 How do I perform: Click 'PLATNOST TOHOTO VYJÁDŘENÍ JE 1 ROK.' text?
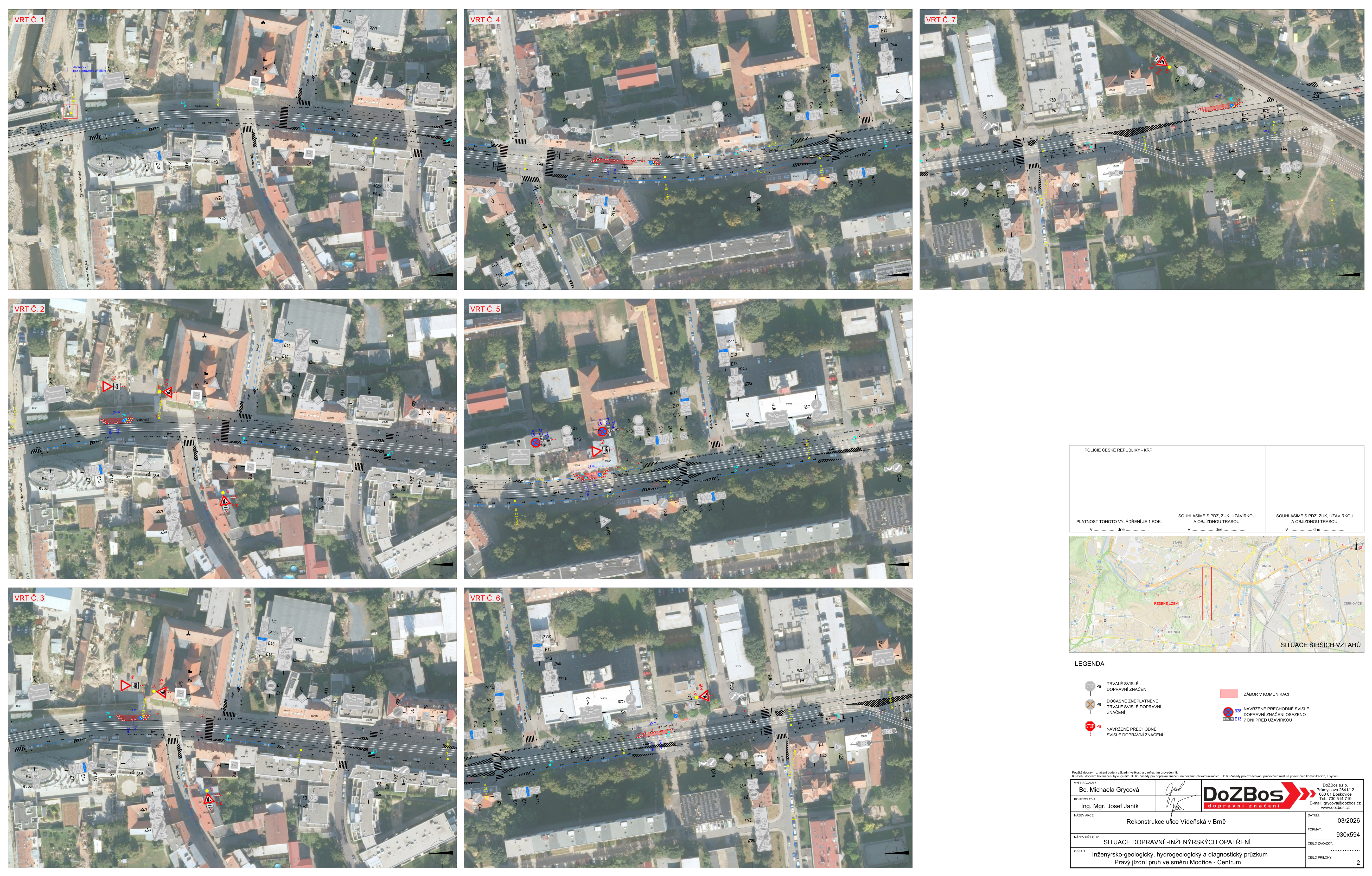coord(1119,522)
